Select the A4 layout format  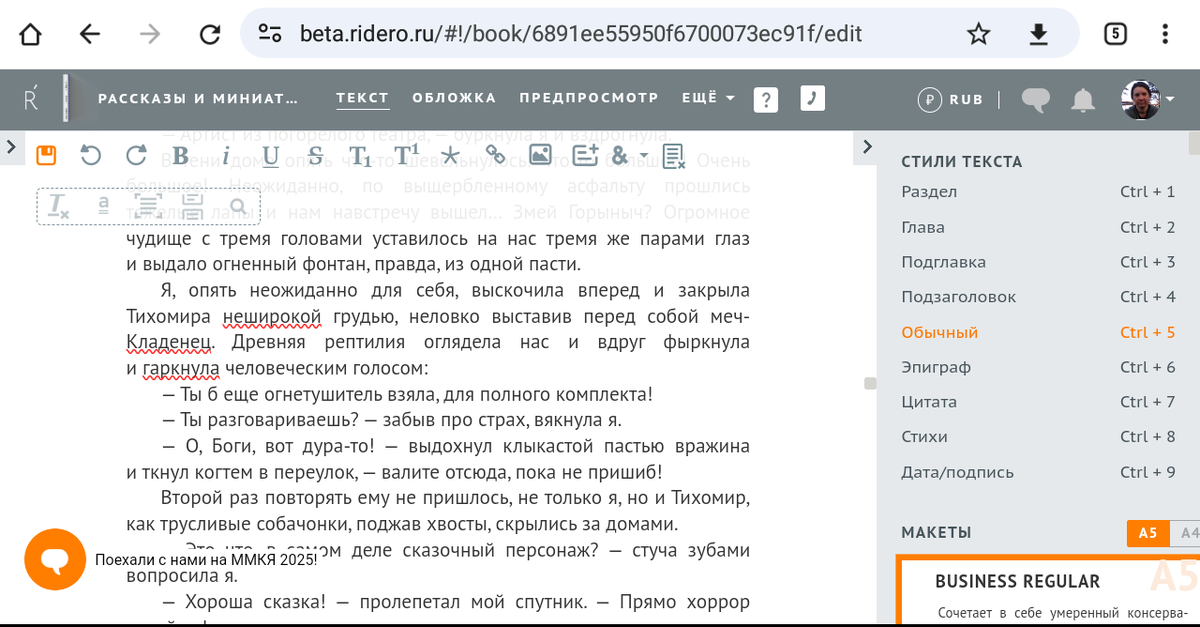[1186, 533]
